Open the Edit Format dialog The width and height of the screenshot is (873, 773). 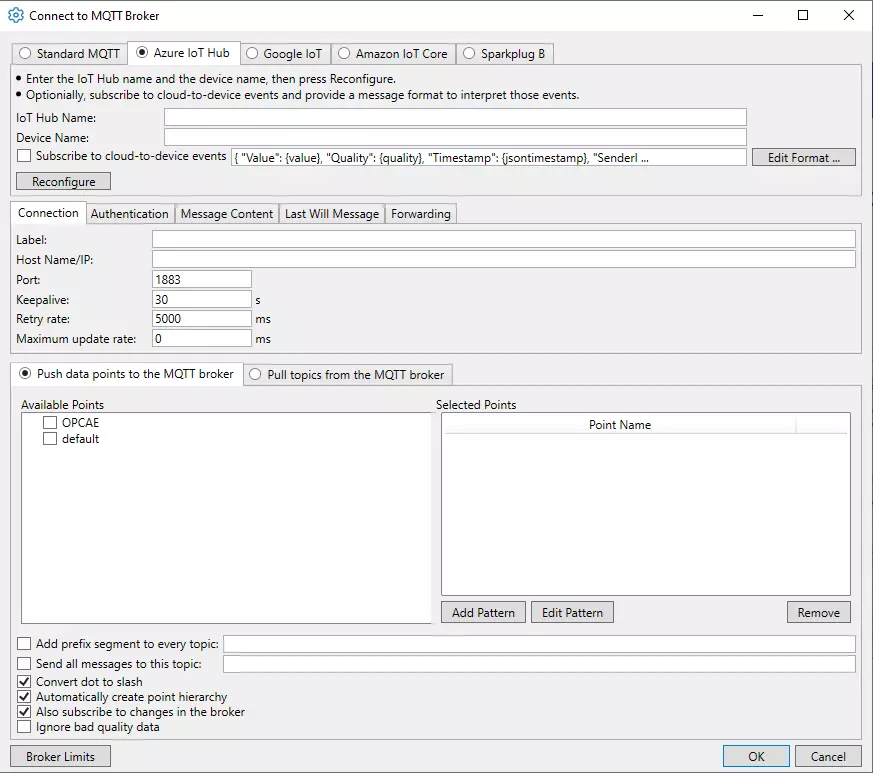803,158
